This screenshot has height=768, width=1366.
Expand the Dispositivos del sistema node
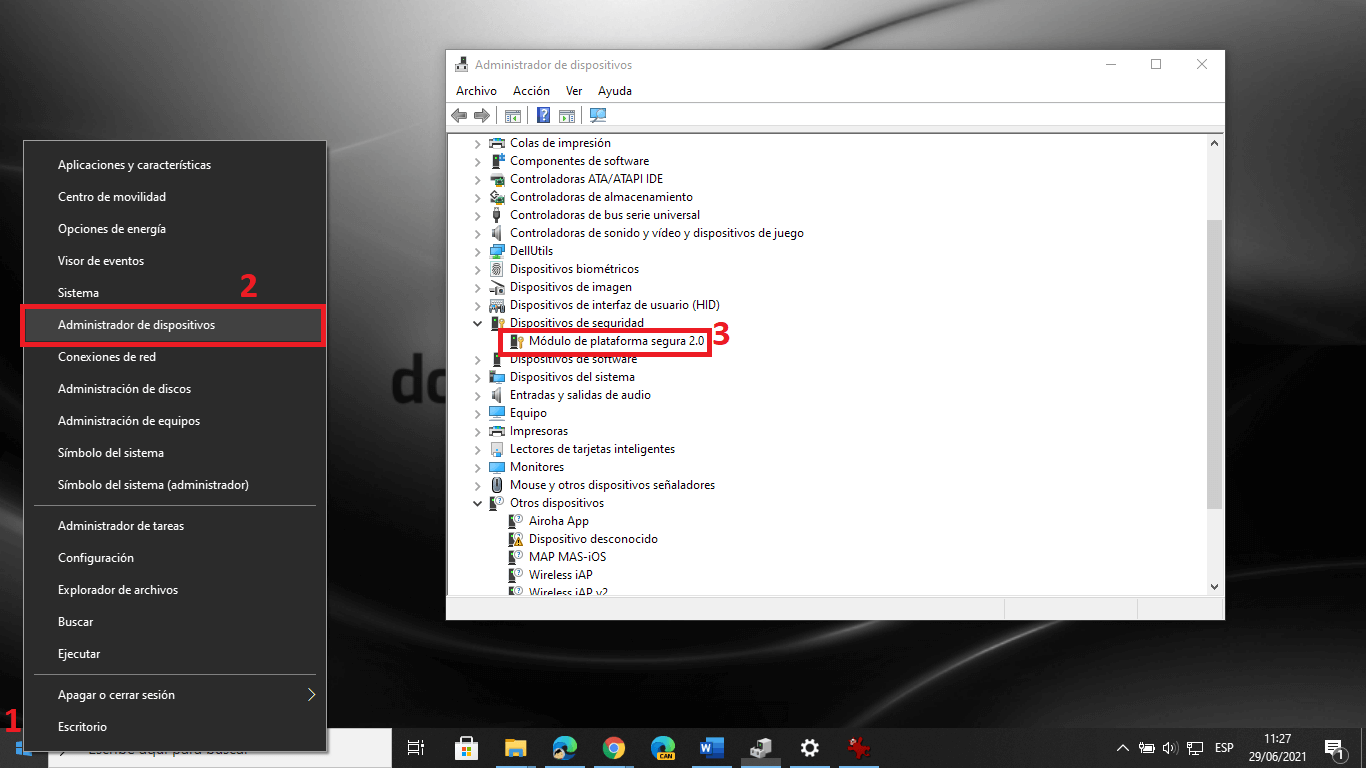tap(478, 377)
